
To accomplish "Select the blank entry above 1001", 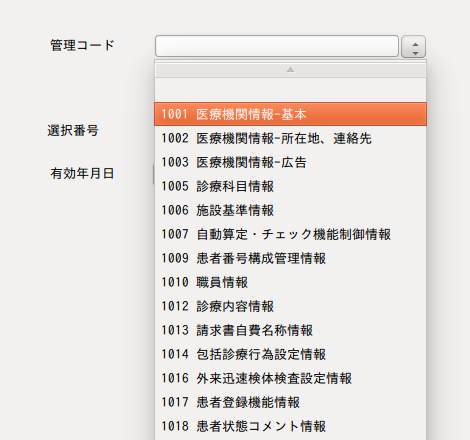I will tap(290, 90).
